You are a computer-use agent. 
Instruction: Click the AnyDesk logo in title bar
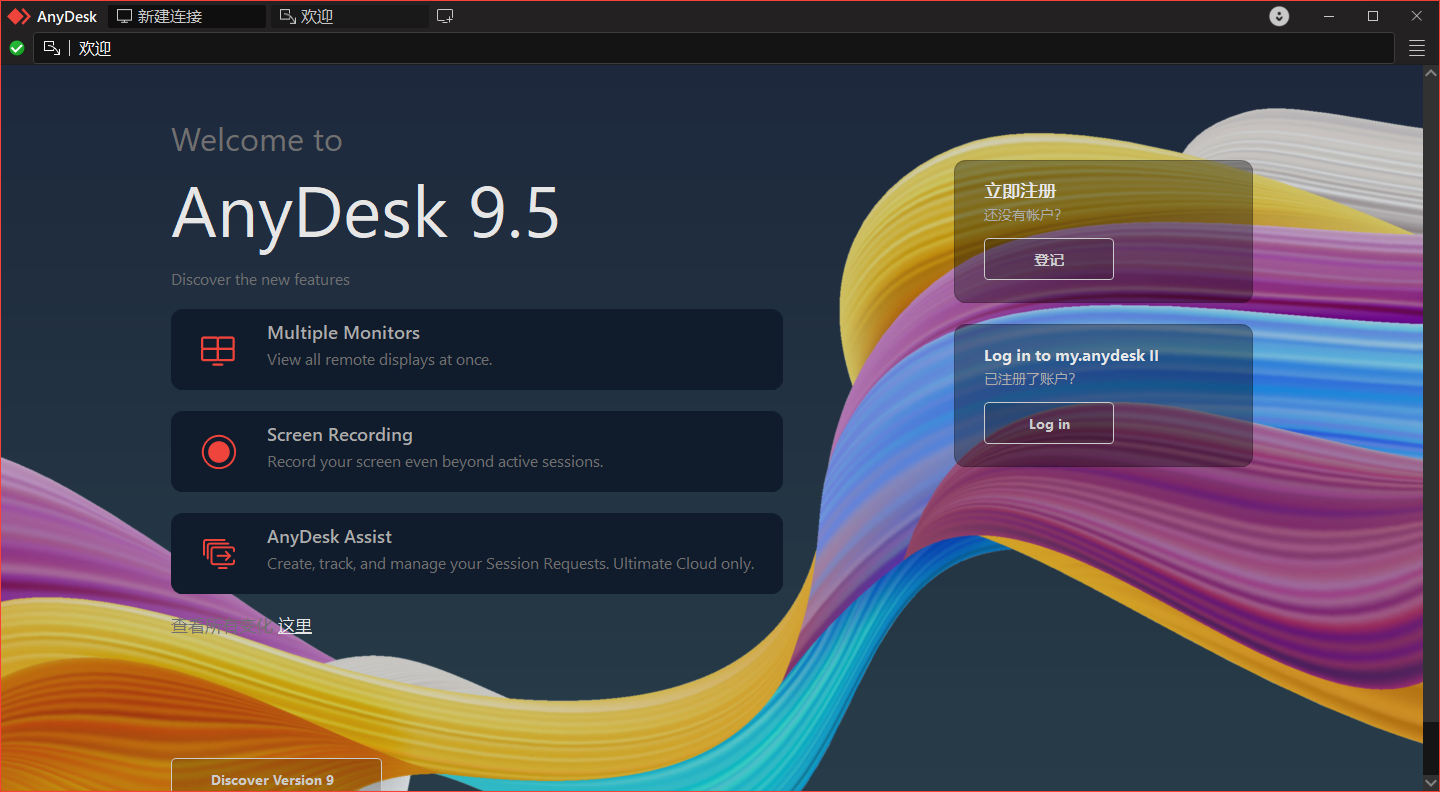click(20, 16)
